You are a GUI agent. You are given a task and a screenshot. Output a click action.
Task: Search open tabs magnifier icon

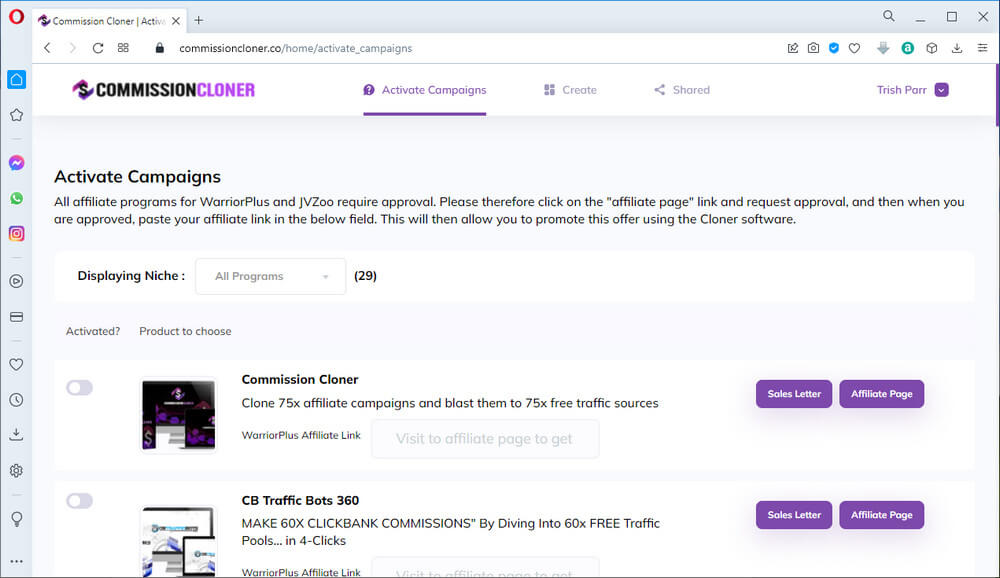[x=888, y=17]
